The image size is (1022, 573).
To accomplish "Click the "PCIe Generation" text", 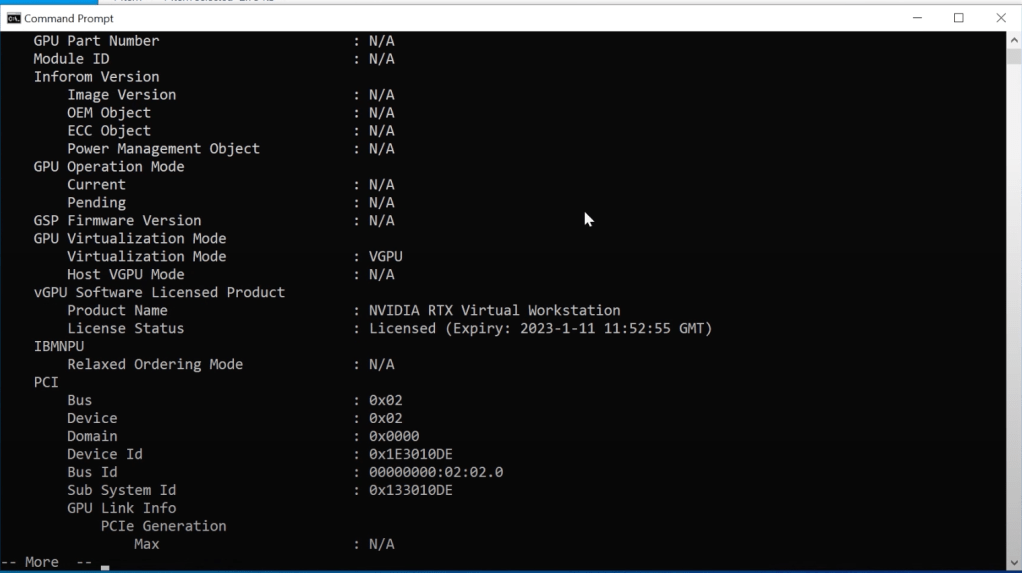I will pos(163,526).
